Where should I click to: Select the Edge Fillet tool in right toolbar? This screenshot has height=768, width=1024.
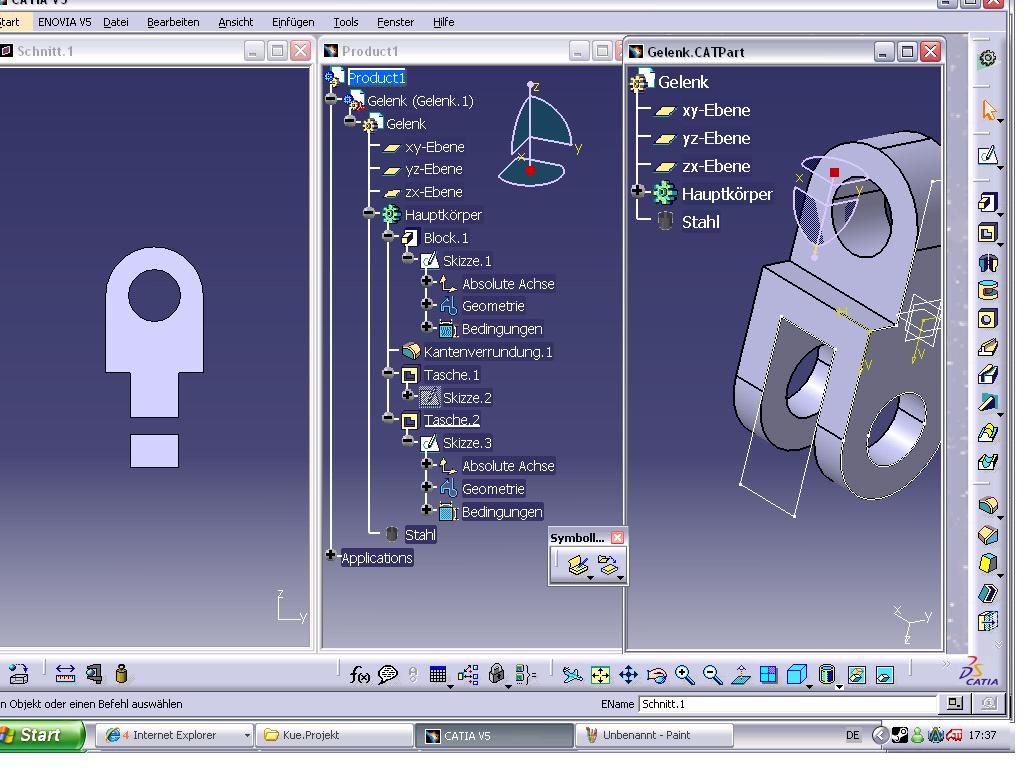[988, 505]
